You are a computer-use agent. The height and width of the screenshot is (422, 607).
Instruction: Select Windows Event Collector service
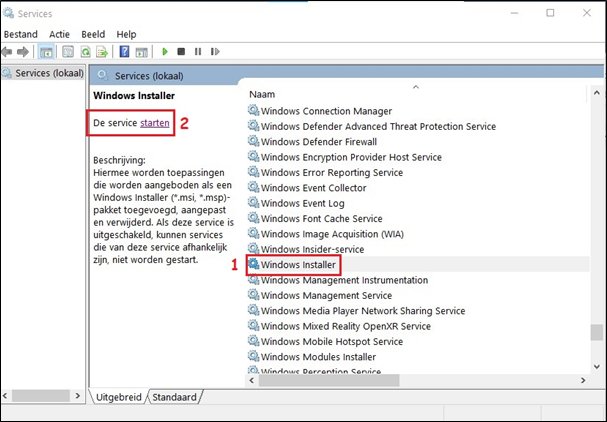314,188
